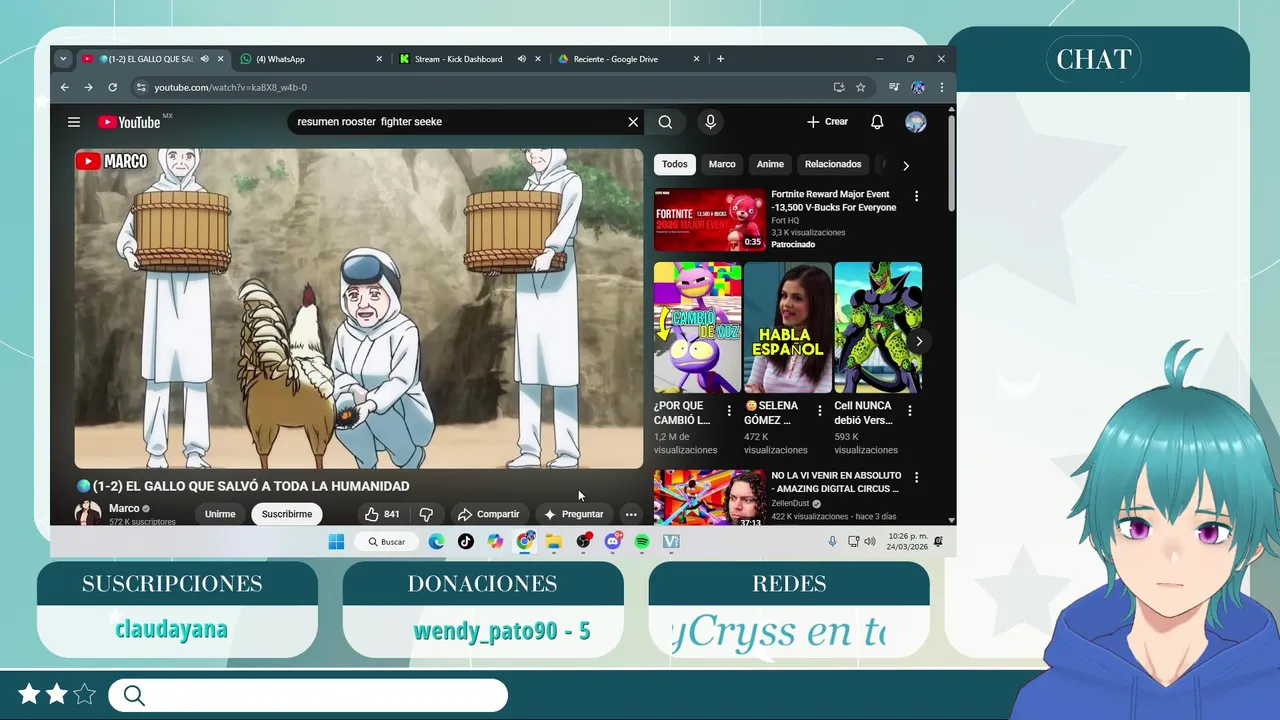Show next filter chips arrow
Viewport: 1280px width, 720px height.
[905, 165]
